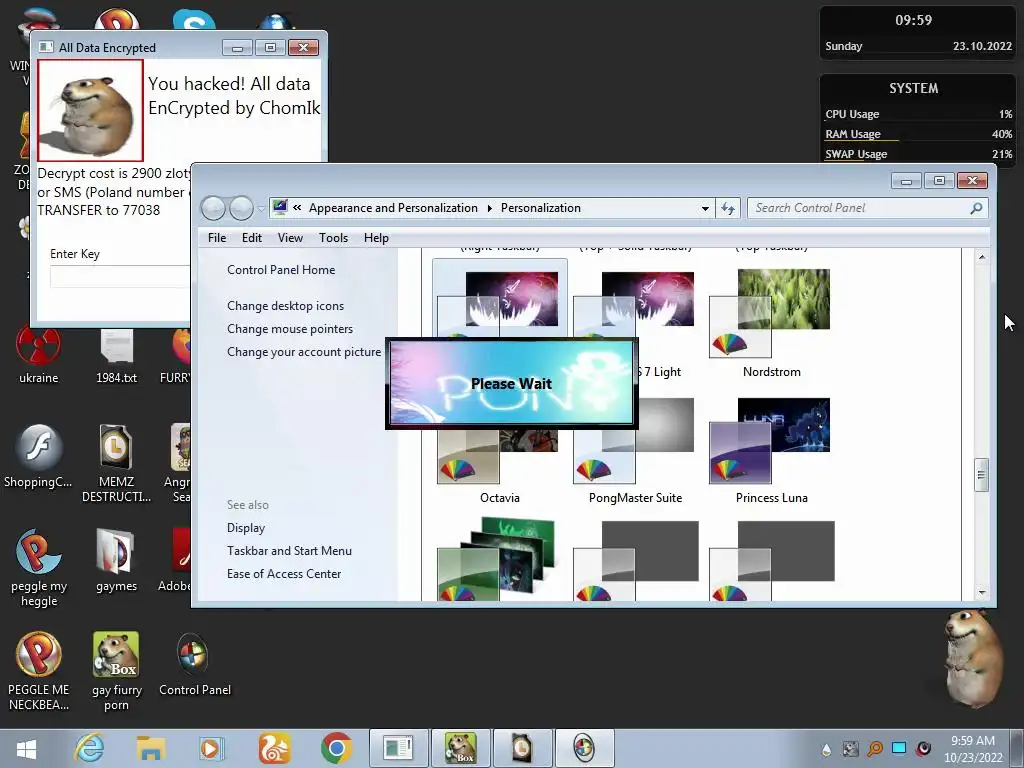Click the back navigation button

[x=213, y=208]
